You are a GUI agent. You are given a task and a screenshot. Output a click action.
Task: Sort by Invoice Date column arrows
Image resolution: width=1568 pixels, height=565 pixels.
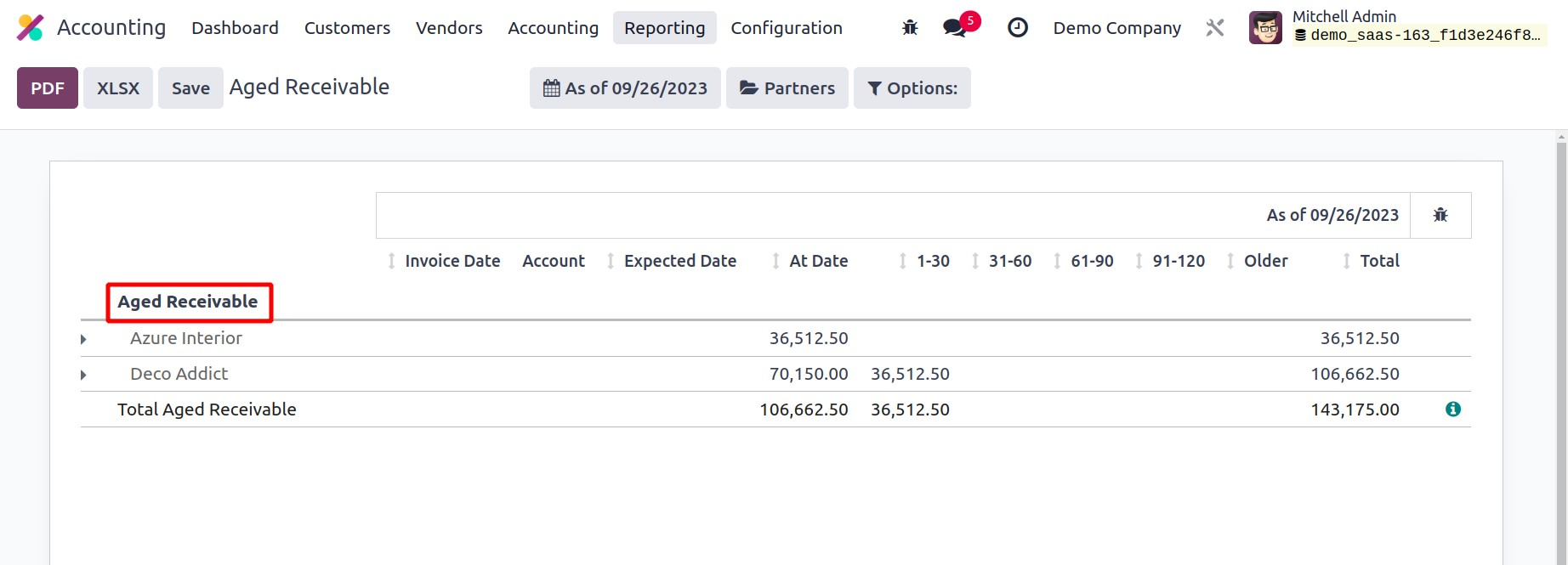pos(391,261)
